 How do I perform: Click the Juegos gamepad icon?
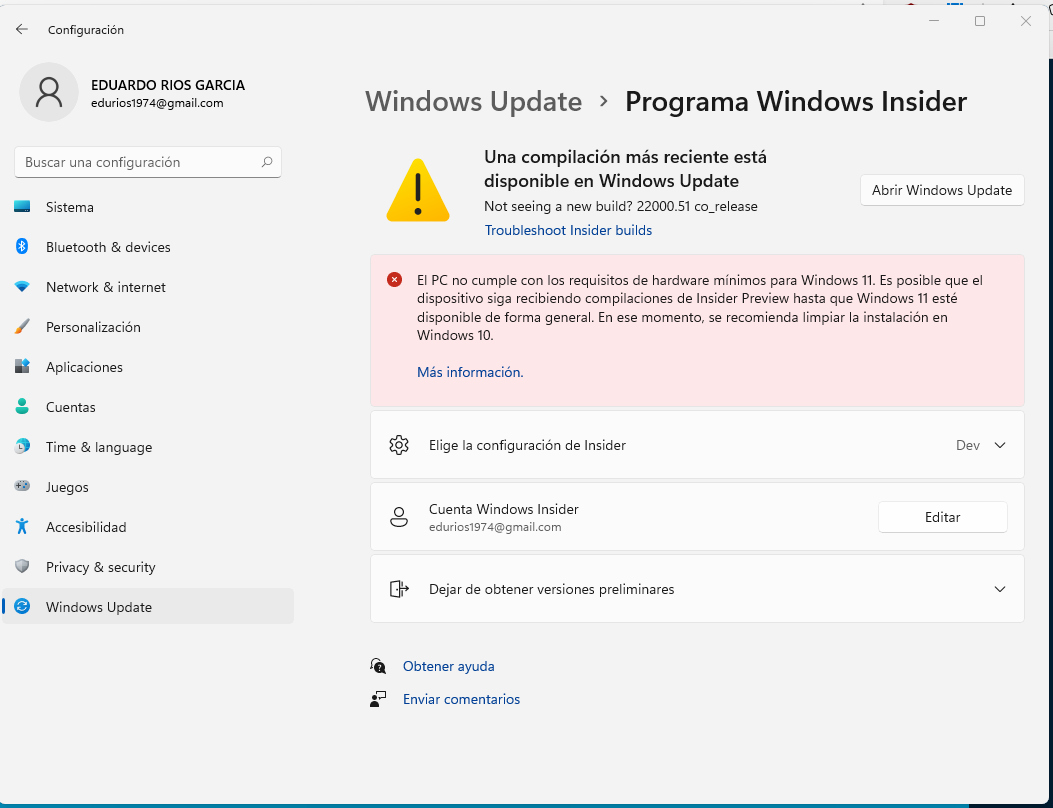tap(22, 487)
